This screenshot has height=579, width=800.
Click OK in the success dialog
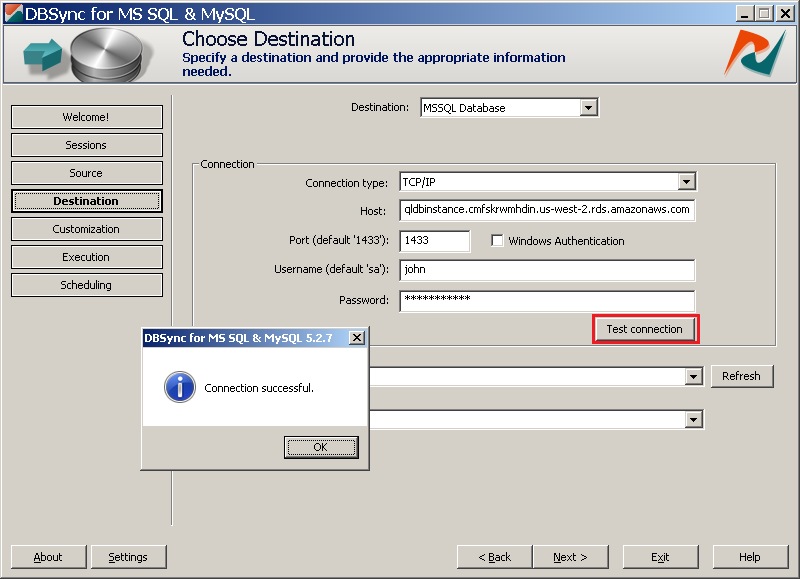pyautogui.click(x=321, y=447)
